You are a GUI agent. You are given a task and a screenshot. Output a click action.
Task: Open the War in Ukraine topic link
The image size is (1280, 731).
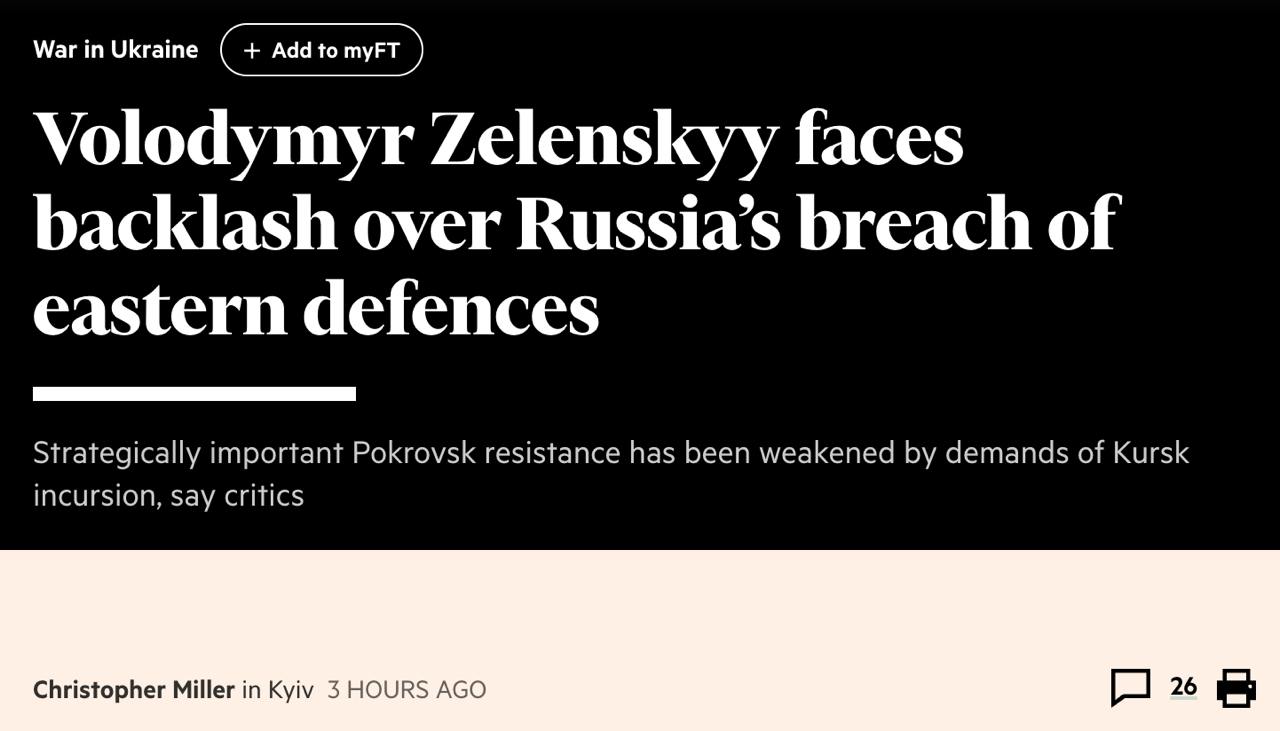click(x=115, y=50)
